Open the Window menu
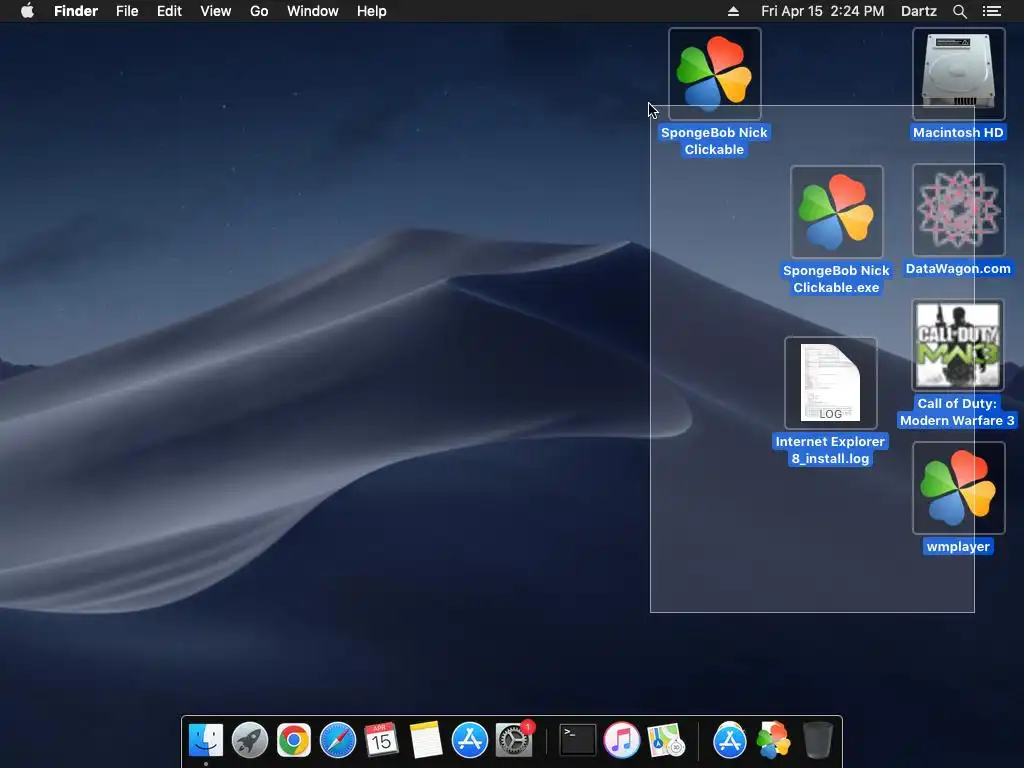1024x768 pixels. point(313,11)
